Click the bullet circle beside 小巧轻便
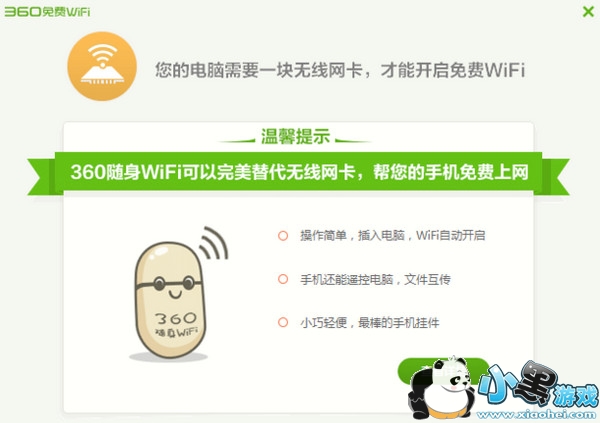This screenshot has width=600, height=423. (283, 322)
